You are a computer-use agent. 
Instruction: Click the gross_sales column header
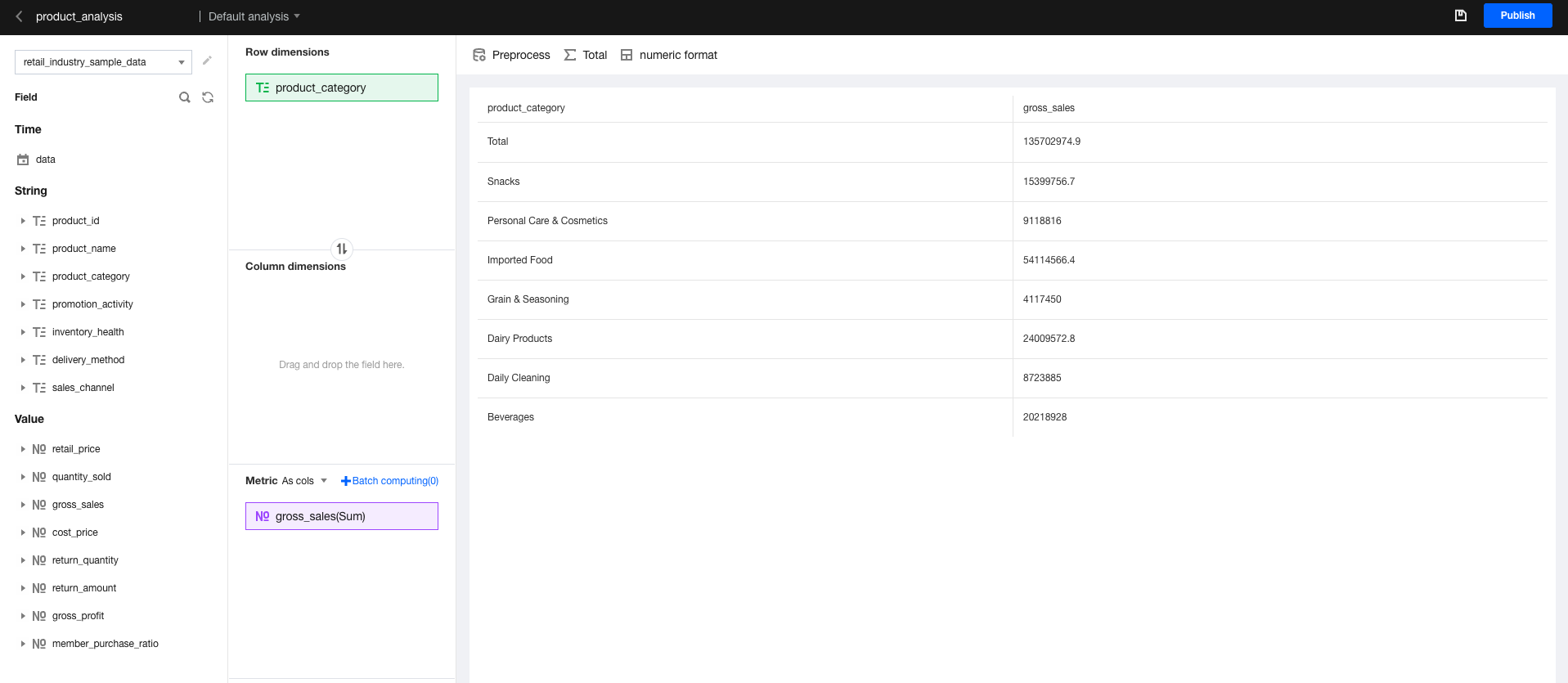click(1049, 108)
